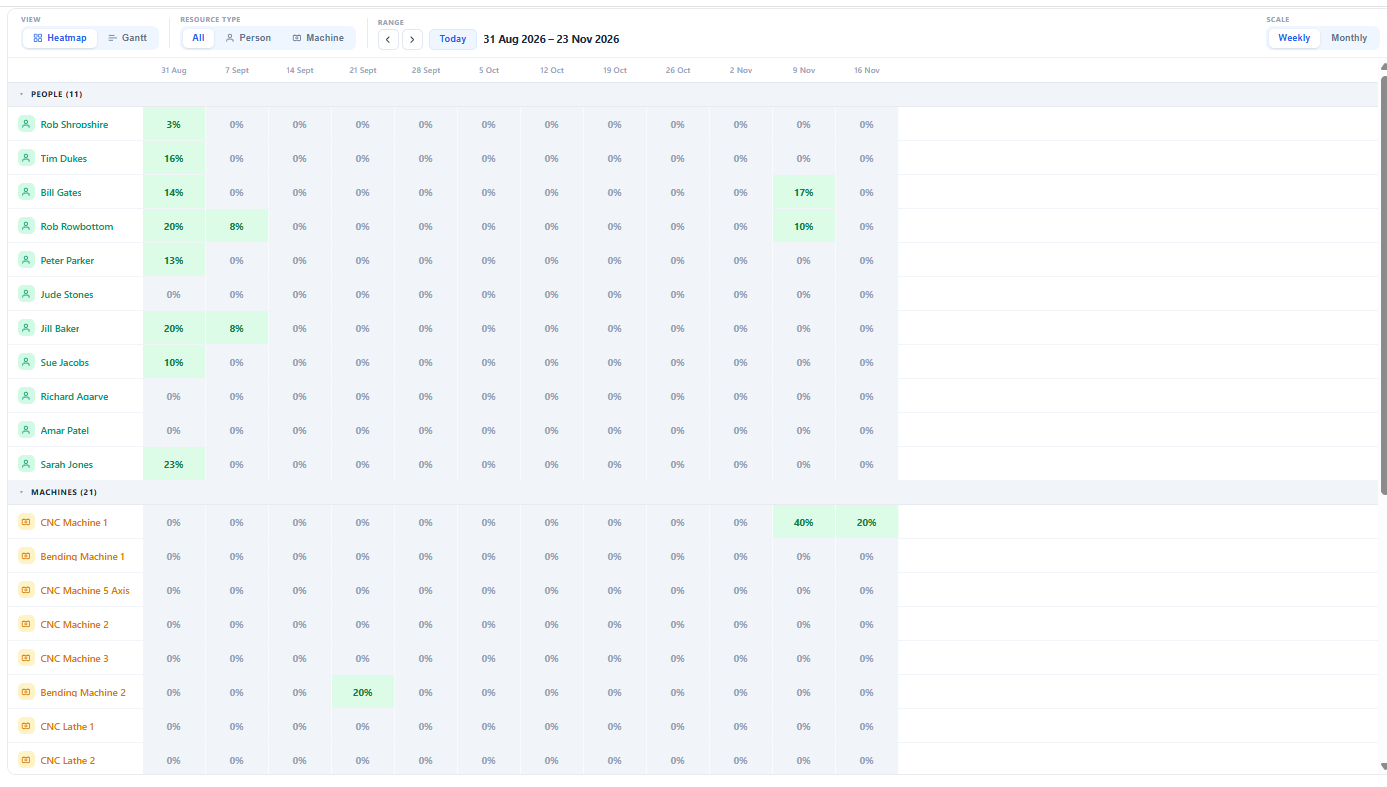This screenshot has width=1387, height=787.
Task: Click the machine icon beside CNC Lathe 2
Action: 26,760
